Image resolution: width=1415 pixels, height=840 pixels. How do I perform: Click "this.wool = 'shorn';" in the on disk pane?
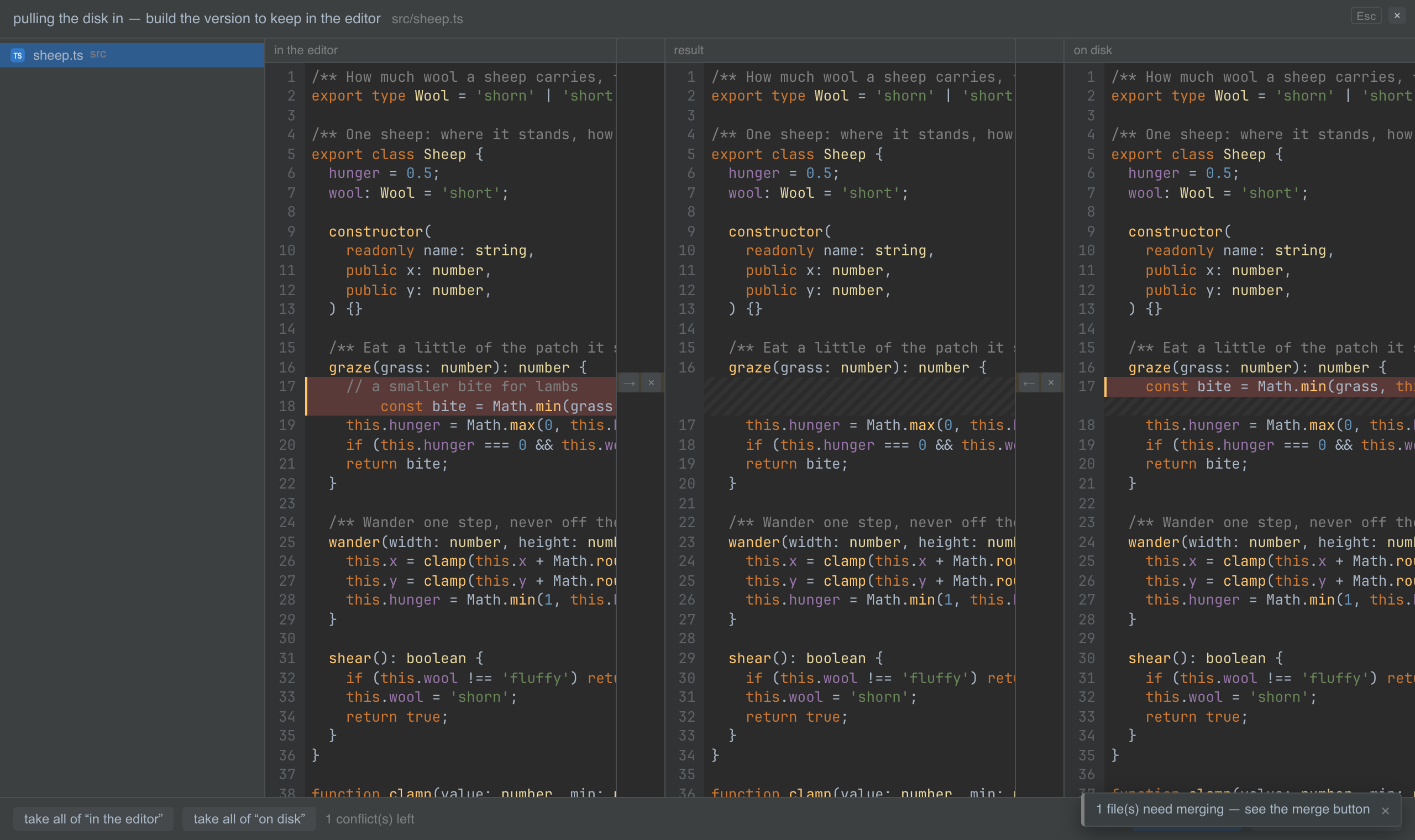tap(1231, 697)
